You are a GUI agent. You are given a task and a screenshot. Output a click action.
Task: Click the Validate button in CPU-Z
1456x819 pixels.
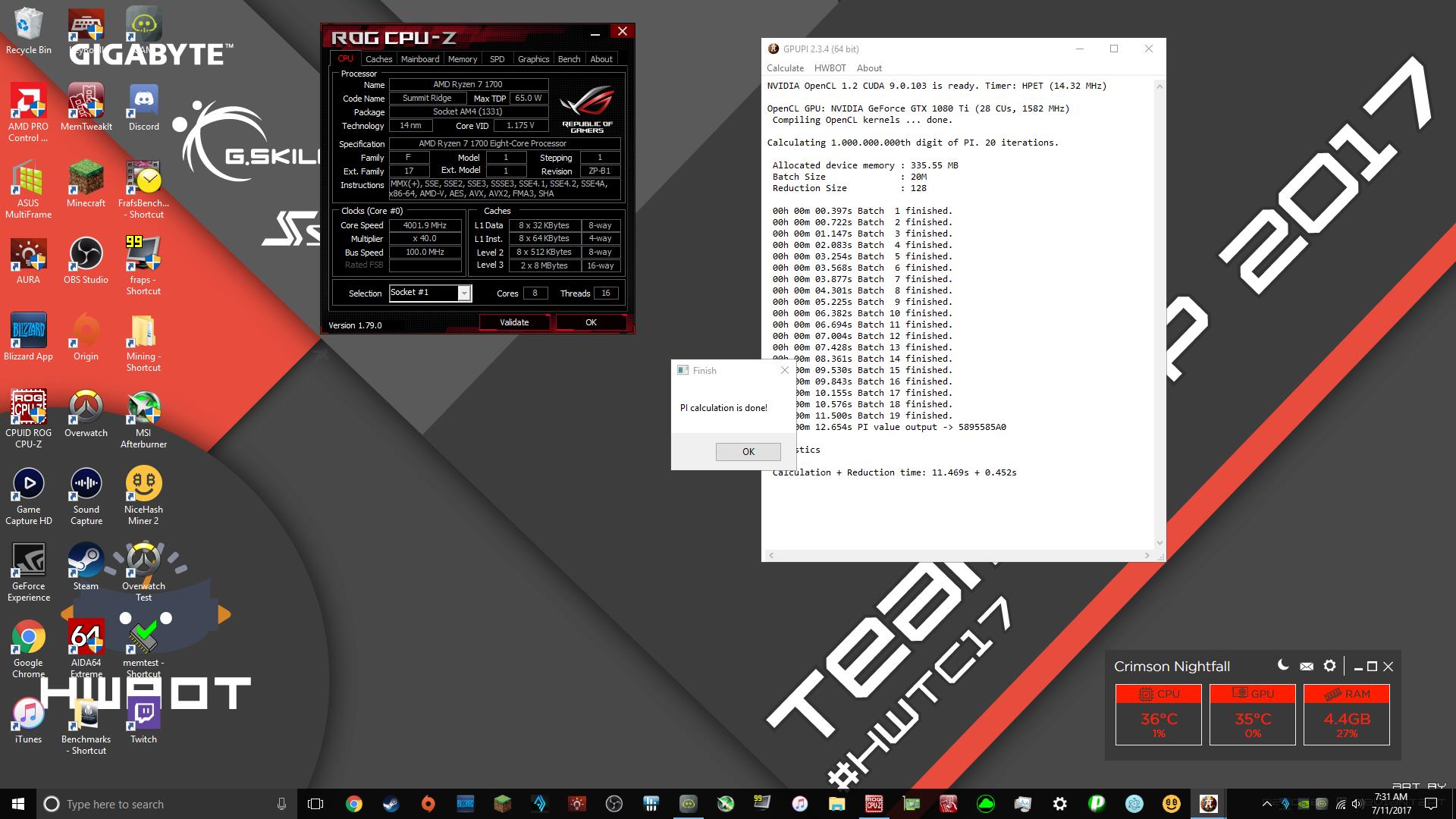(514, 322)
